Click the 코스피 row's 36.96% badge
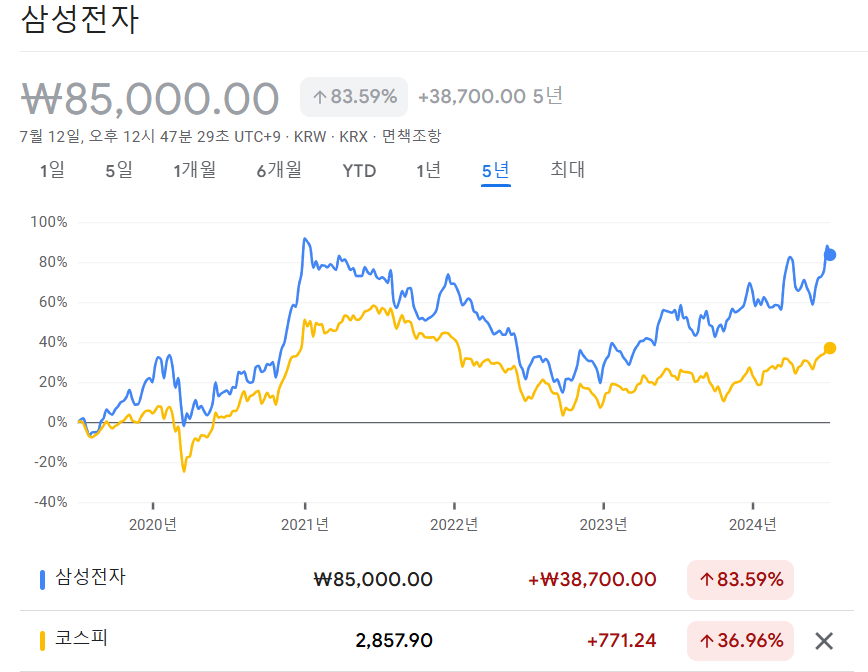The image size is (868, 672). (x=740, y=641)
